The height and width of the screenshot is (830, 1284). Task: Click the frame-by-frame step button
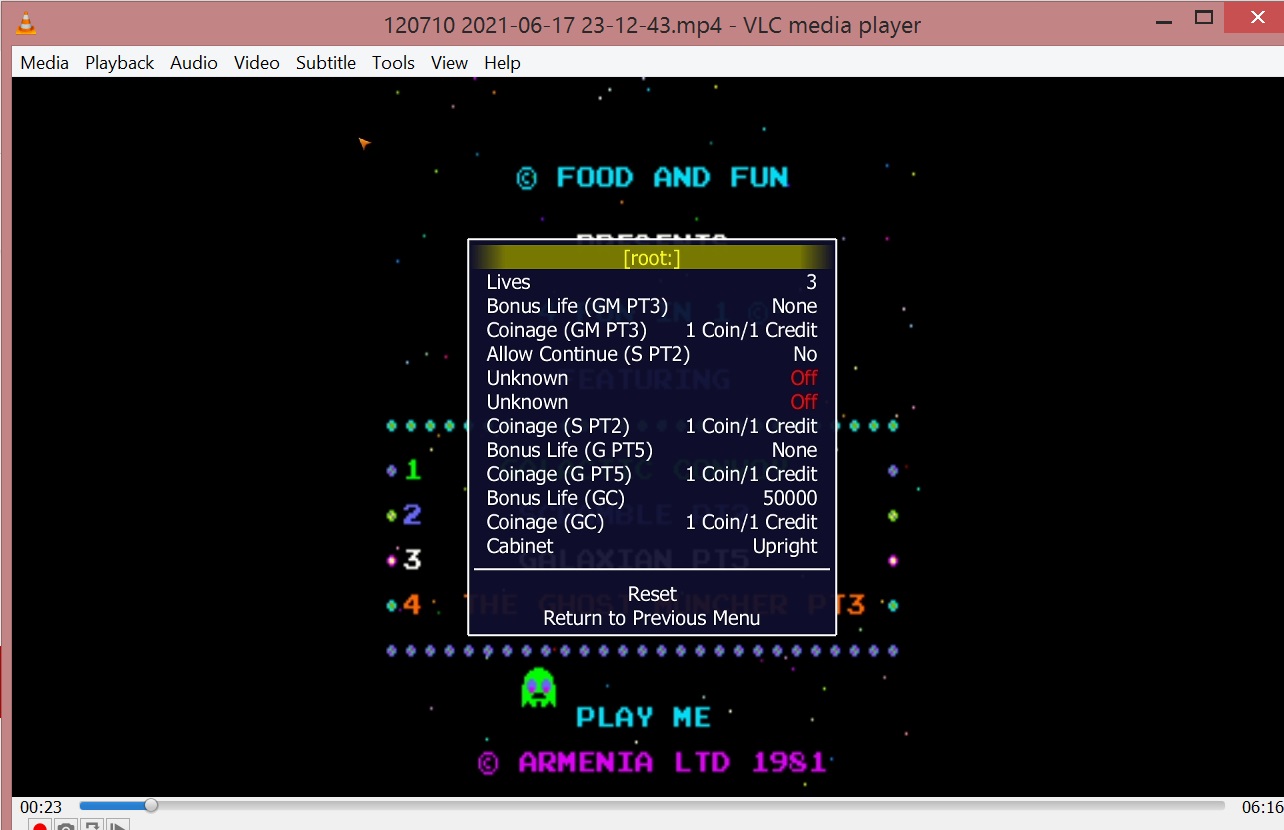coord(117,825)
